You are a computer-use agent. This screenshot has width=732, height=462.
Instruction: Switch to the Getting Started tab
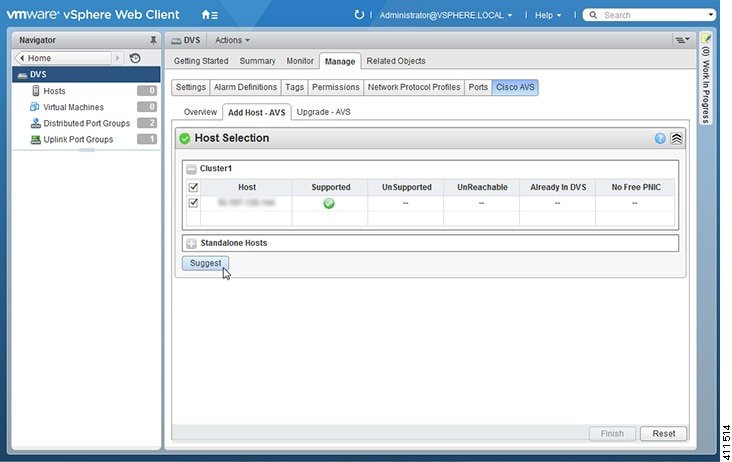[201, 61]
